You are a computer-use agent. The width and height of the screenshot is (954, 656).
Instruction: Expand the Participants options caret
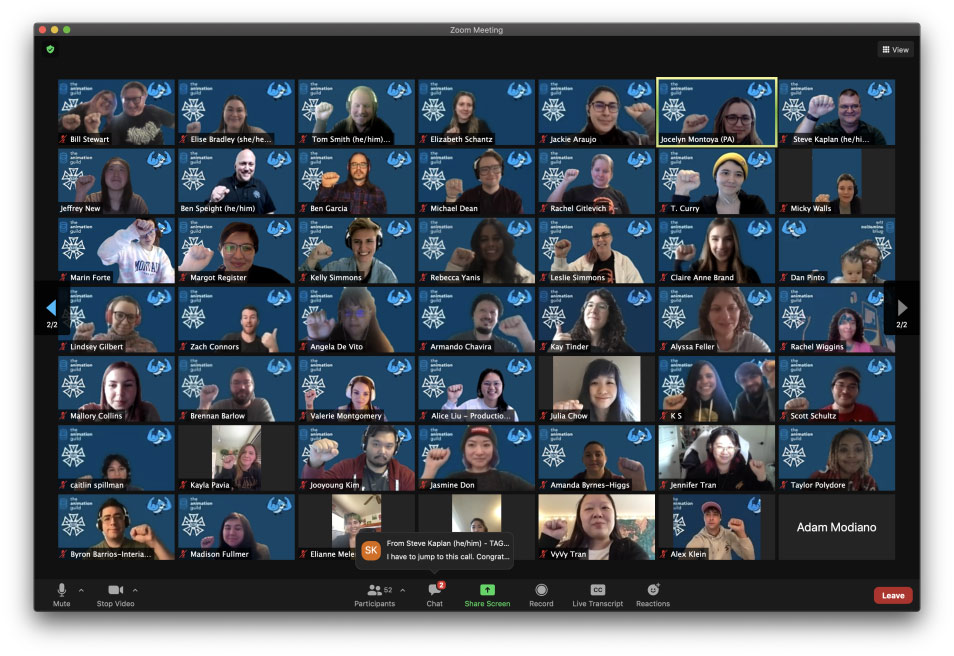(x=403, y=590)
